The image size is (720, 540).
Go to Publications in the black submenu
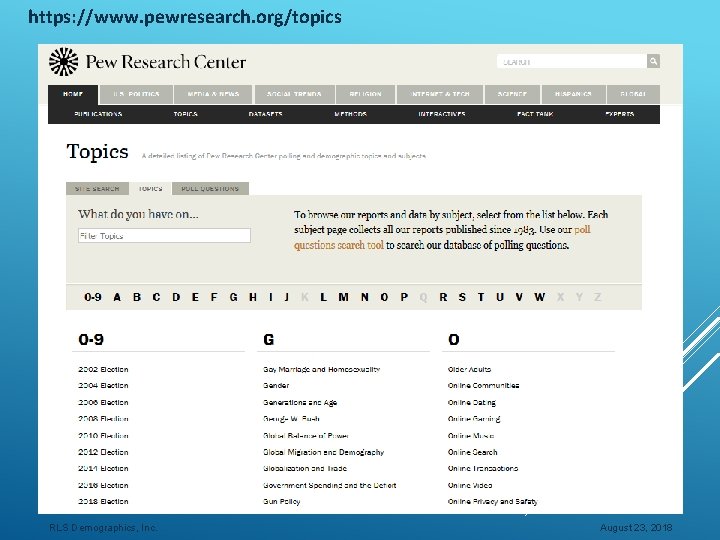coord(98,114)
